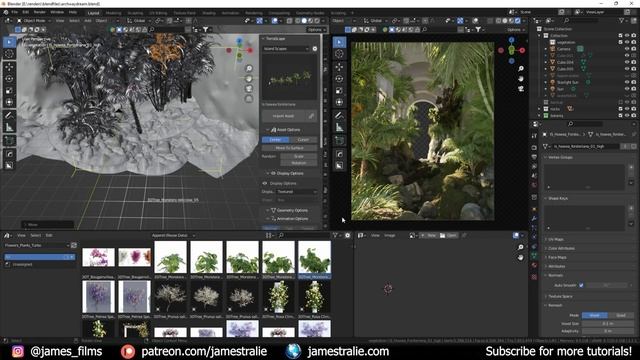Image resolution: width=640 pixels, height=360 pixels.
Task: Click outliner filter funnel icon
Action: pyautogui.click(x=622, y=20)
